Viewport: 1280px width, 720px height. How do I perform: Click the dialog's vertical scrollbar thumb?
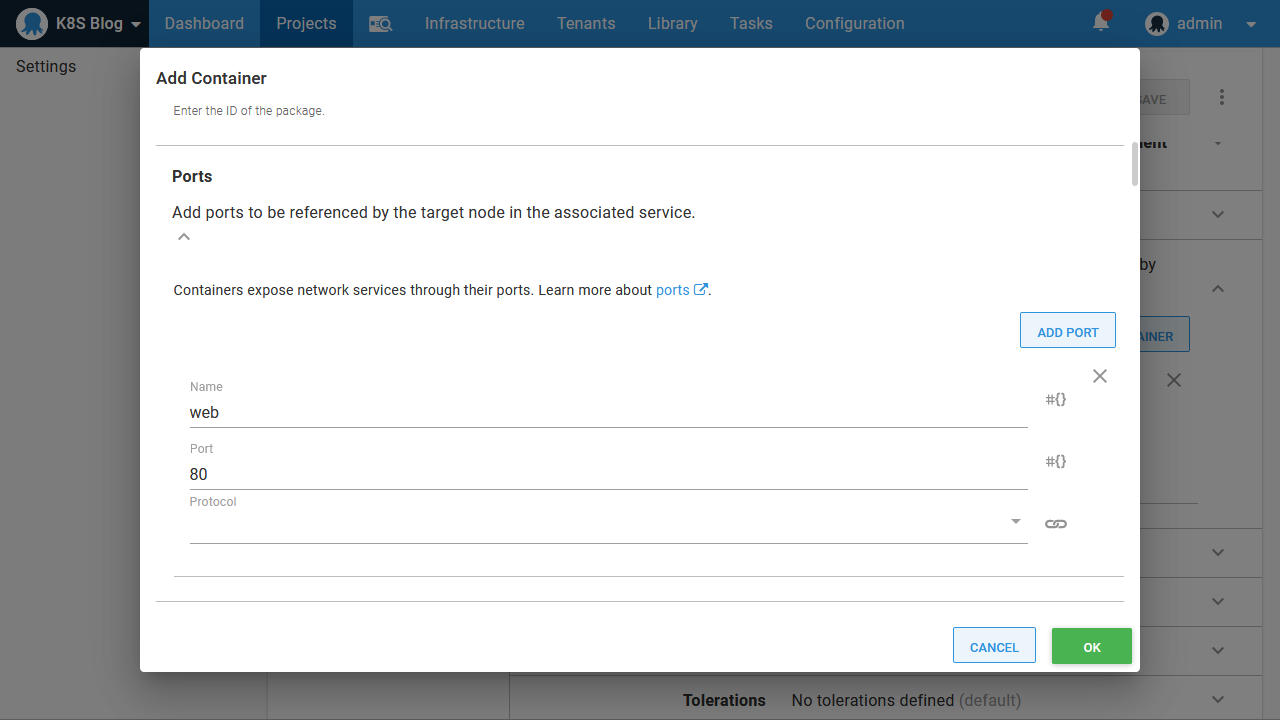click(x=1135, y=165)
